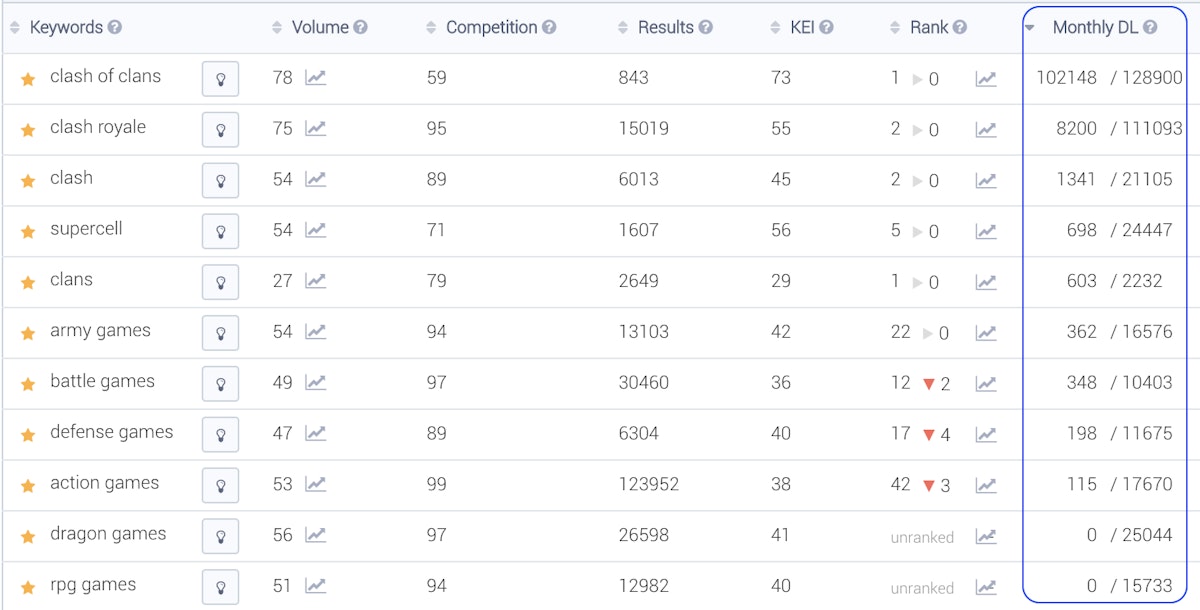Unstar the army games keyword

(28, 333)
